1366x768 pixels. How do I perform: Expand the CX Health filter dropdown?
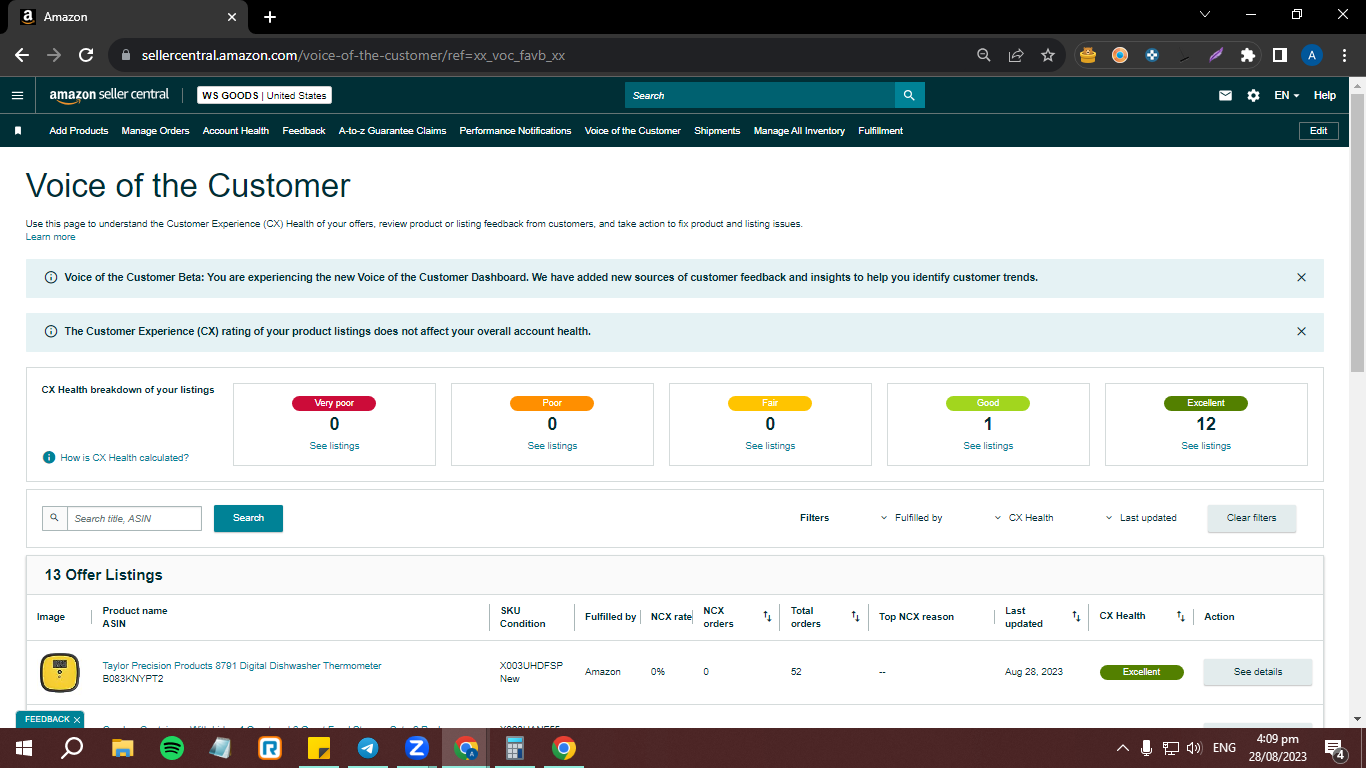1024,518
